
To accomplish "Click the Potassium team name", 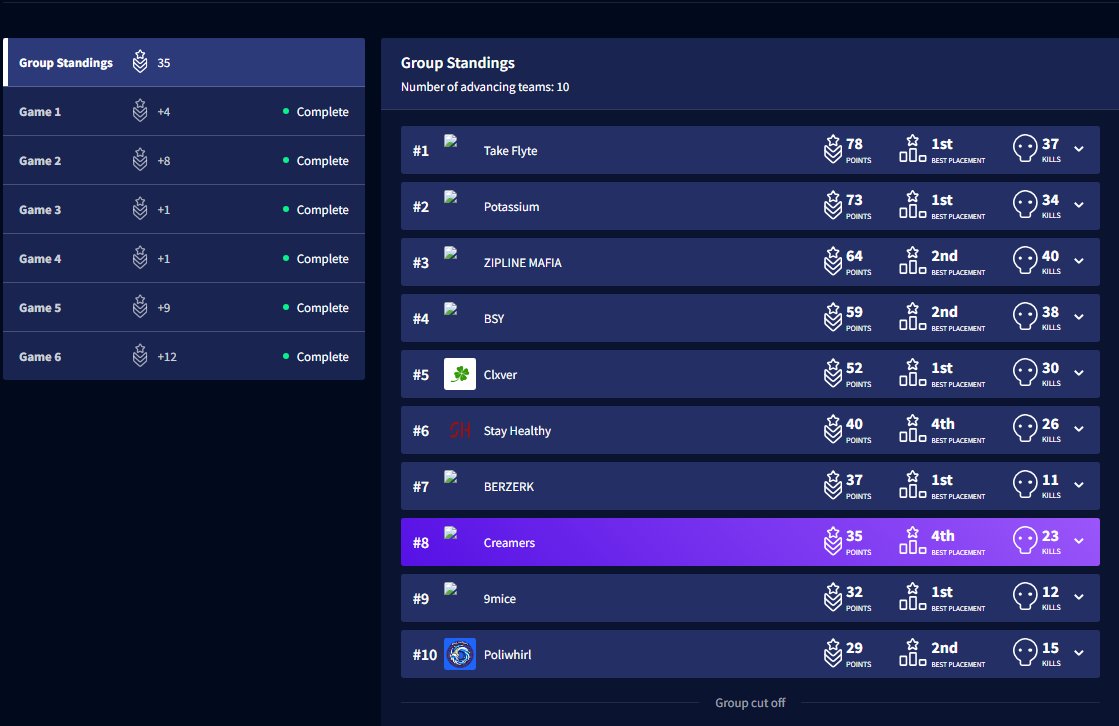I will pyautogui.click(x=511, y=206).
